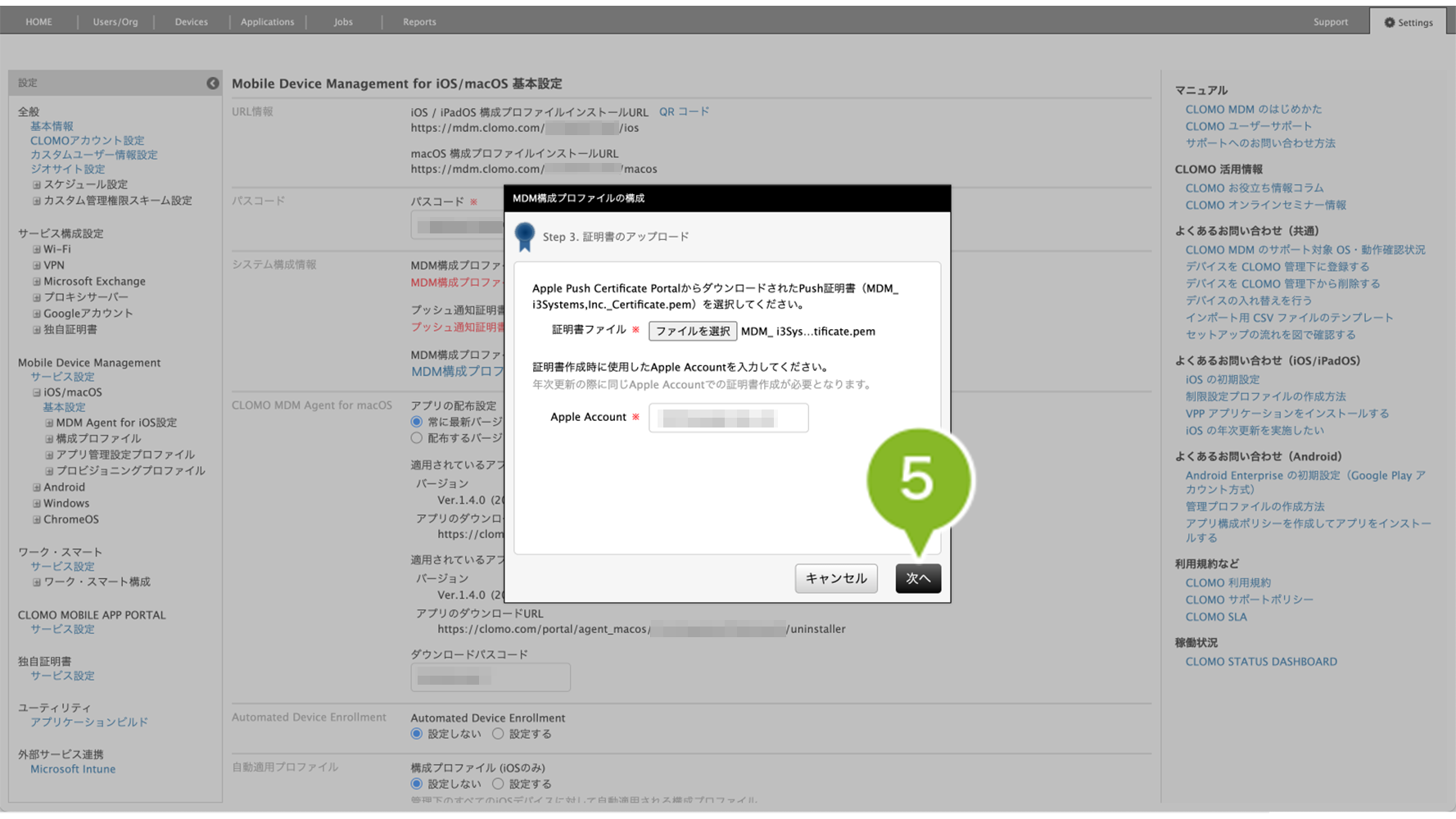
Task: Open the HOME tab
Action: click(x=38, y=22)
